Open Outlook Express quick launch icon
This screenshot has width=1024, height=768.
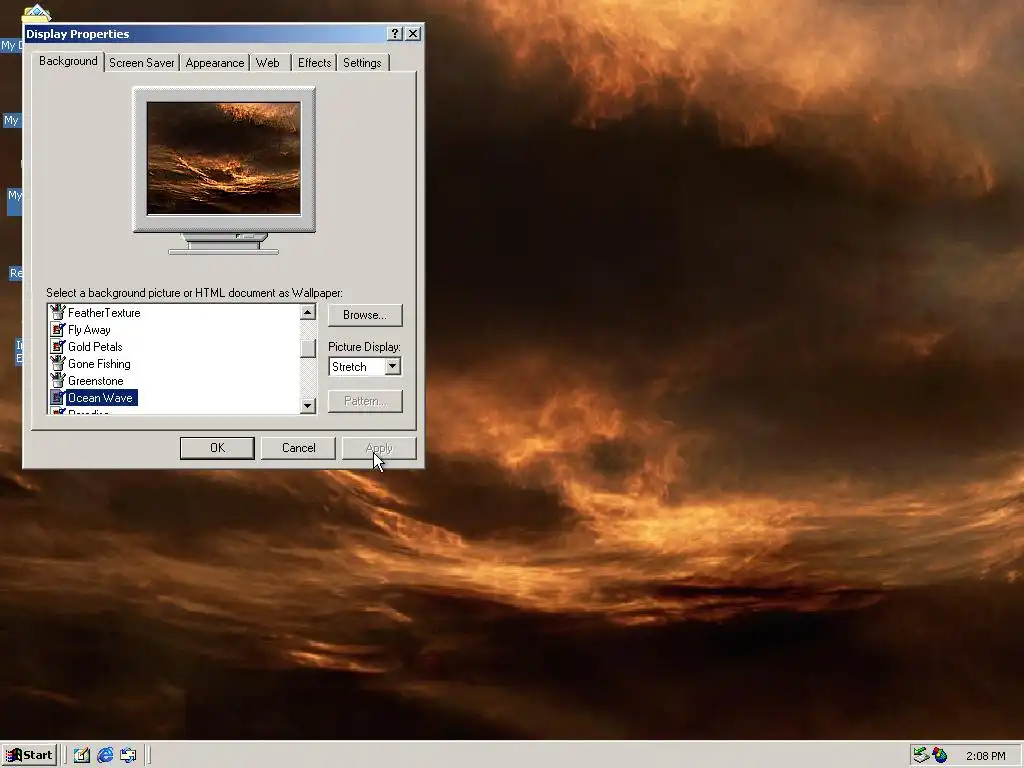pyautogui.click(x=128, y=755)
